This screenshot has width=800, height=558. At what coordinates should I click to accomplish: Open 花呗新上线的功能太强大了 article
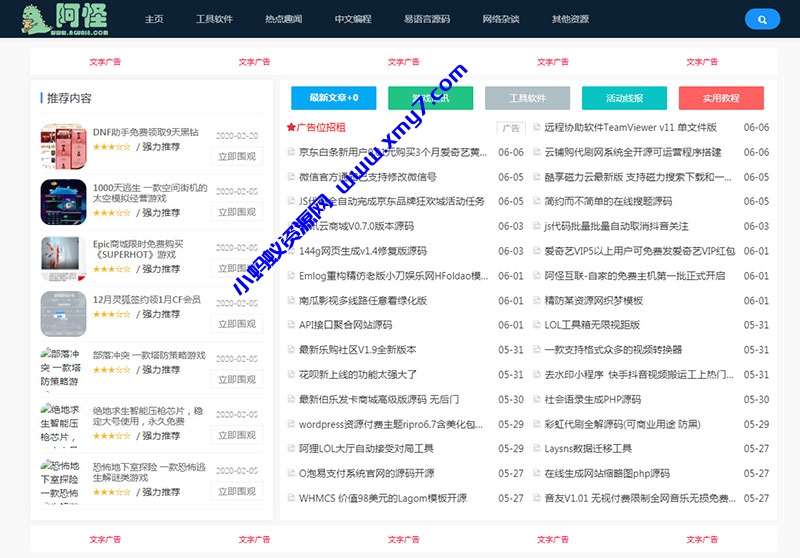pyautogui.click(x=358, y=374)
